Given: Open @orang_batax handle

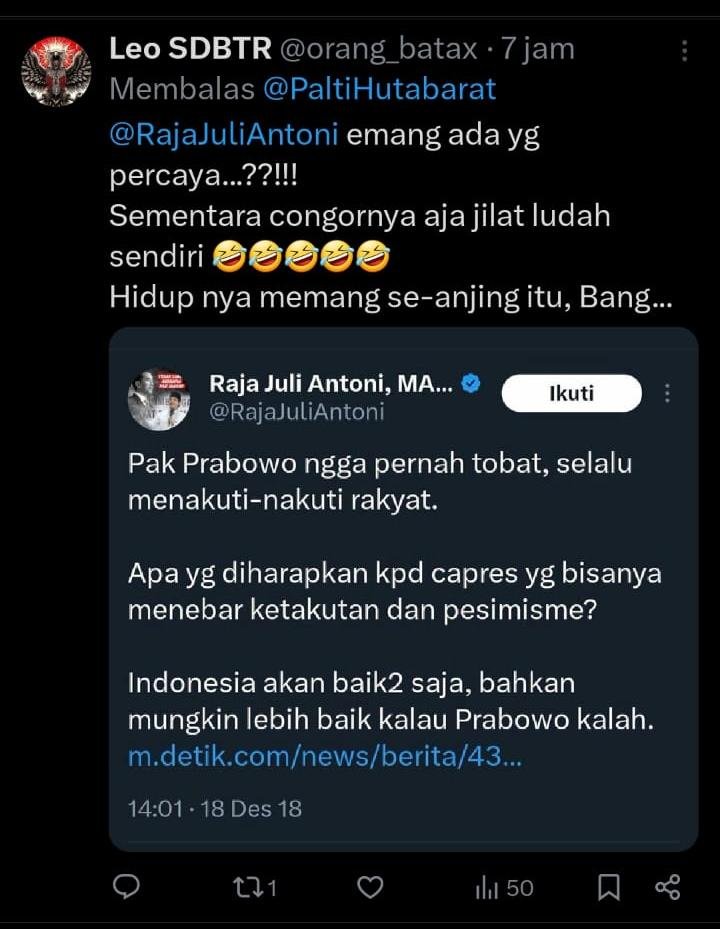Looking at the screenshot, I should coord(378,49).
